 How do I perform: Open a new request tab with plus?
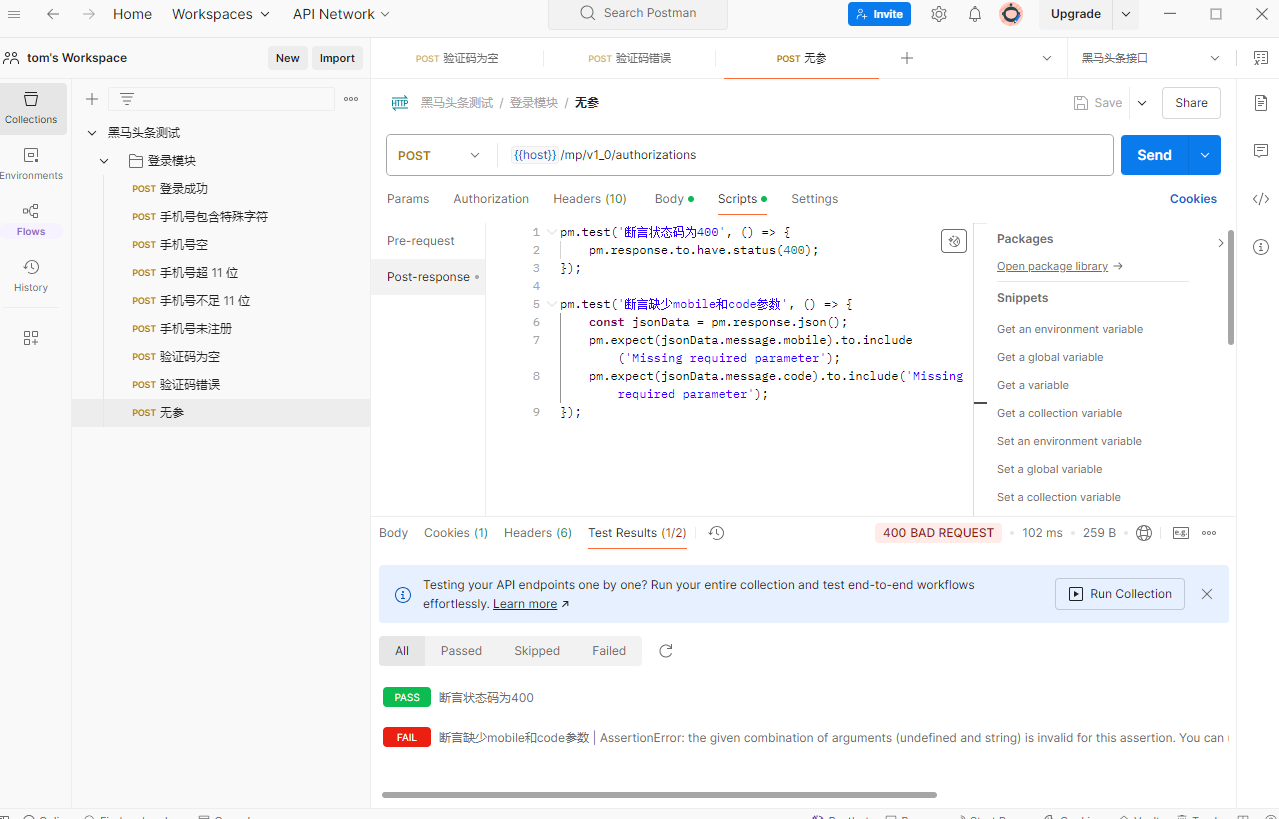907,58
